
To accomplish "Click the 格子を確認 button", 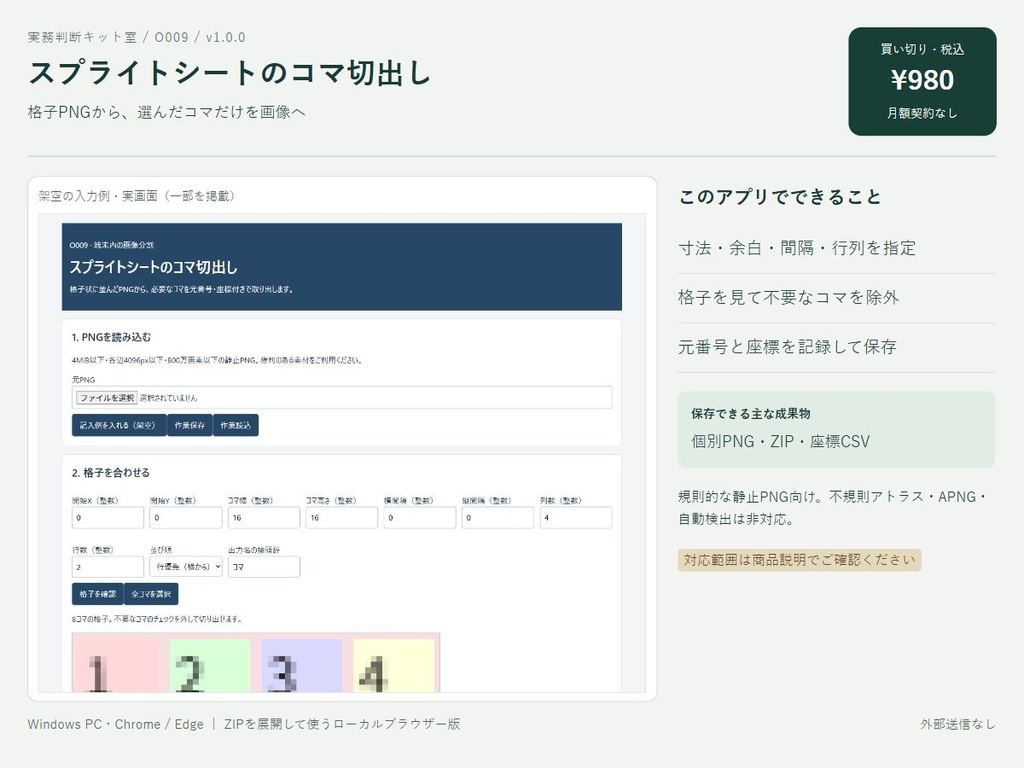I will tap(97, 594).
